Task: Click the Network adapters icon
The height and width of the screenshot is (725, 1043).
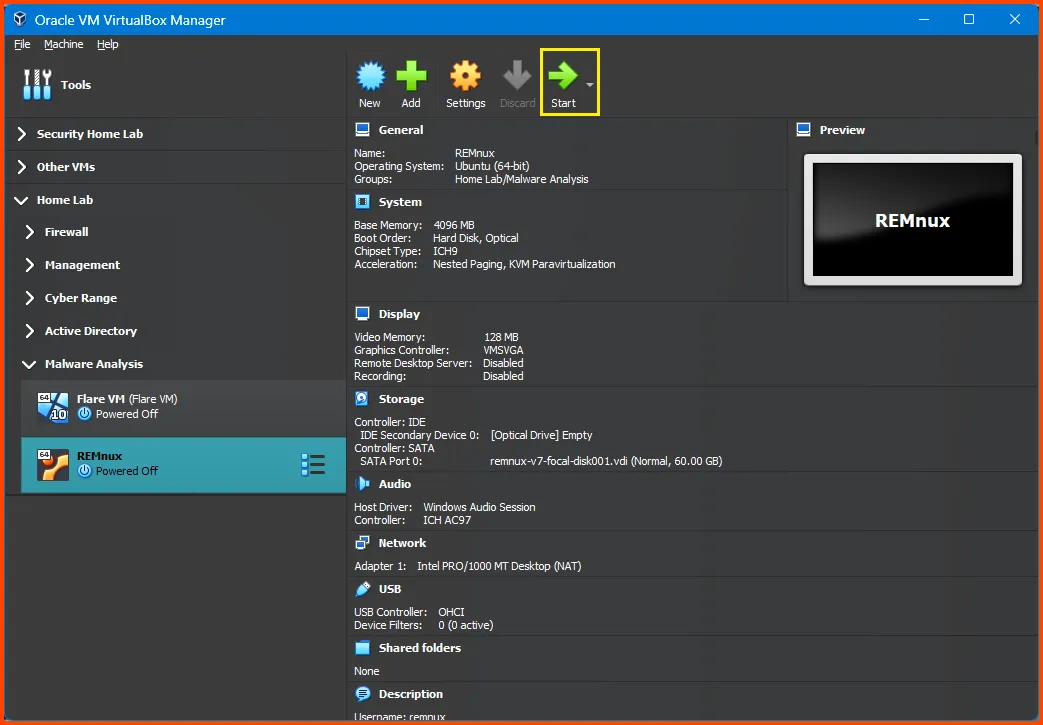Action: coord(363,543)
